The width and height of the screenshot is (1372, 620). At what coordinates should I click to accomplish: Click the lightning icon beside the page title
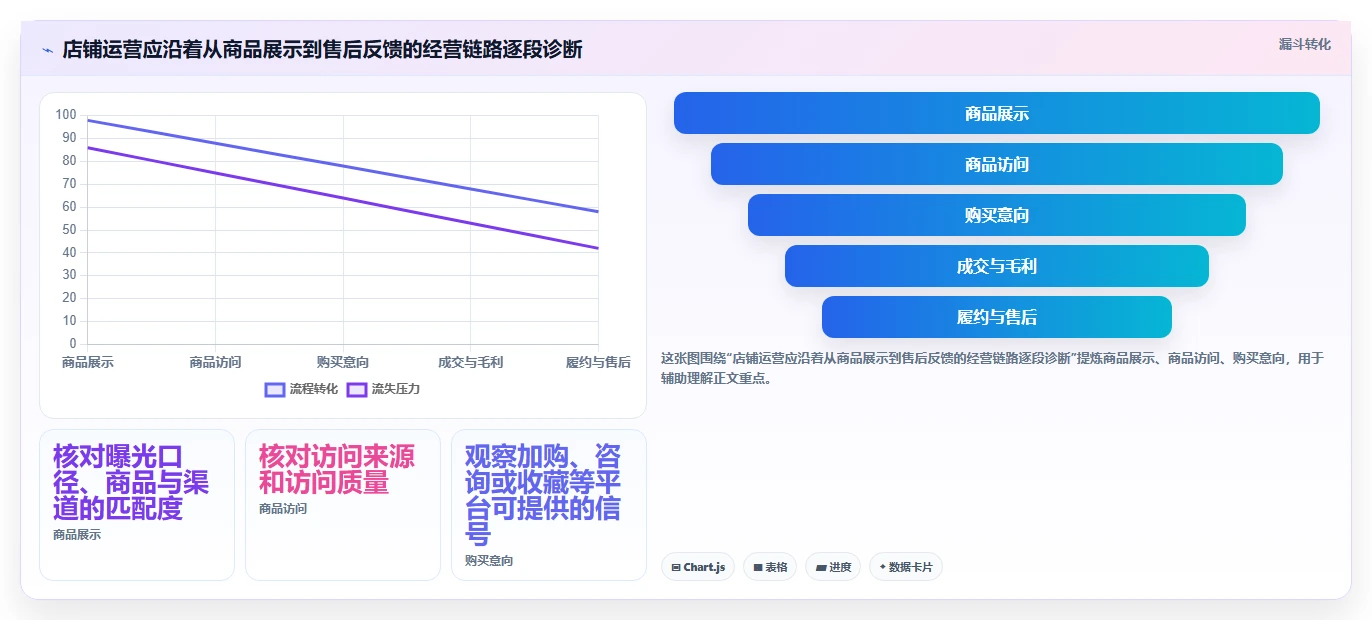point(47,50)
